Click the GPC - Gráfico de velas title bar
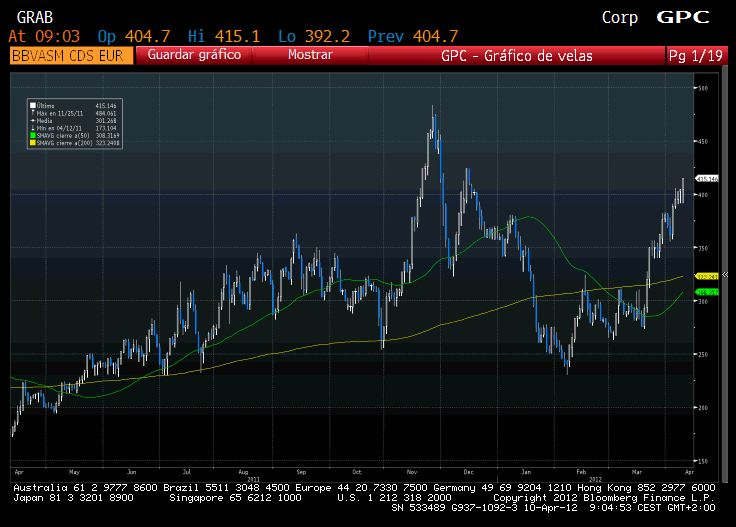The image size is (736, 527). tap(517, 55)
